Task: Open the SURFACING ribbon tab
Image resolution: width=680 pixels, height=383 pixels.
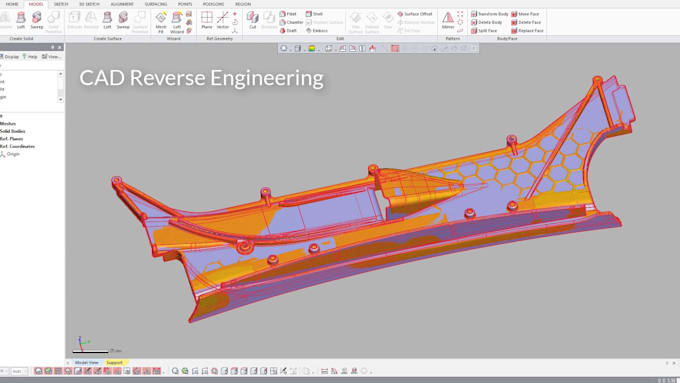Action: [x=156, y=4]
